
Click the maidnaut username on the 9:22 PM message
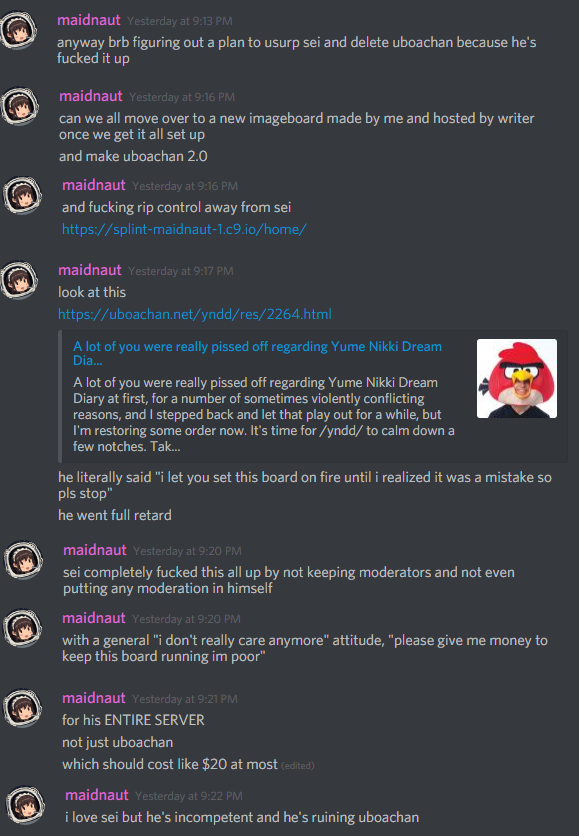pyautogui.click(x=96, y=795)
